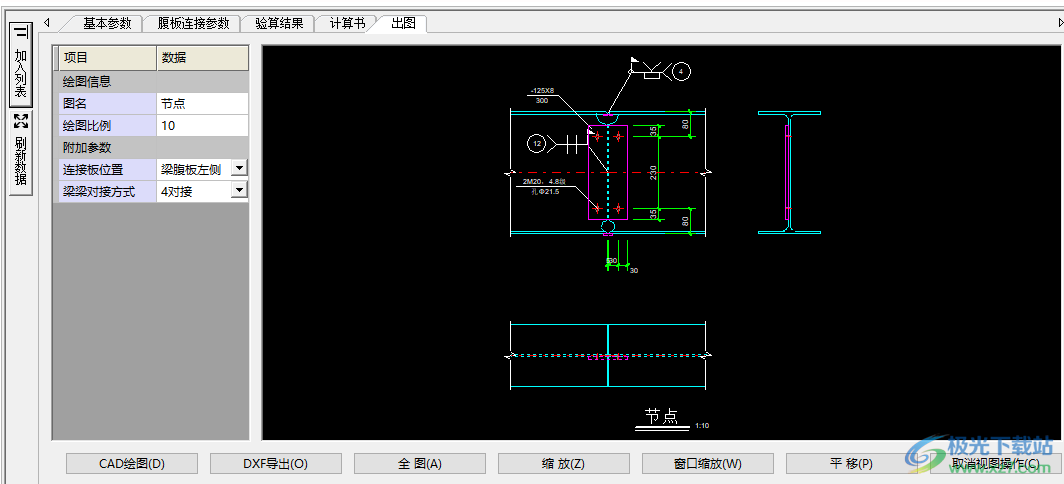Click the 全 图(A) button
1064x484 pixels.
tap(419, 464)
